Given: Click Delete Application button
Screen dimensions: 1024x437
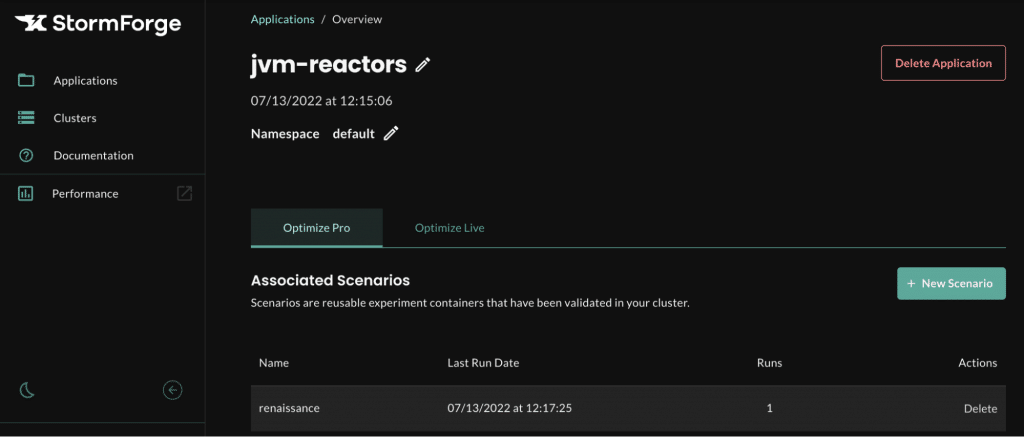Looking at the screenshot, I should click(x=943, y=63).
